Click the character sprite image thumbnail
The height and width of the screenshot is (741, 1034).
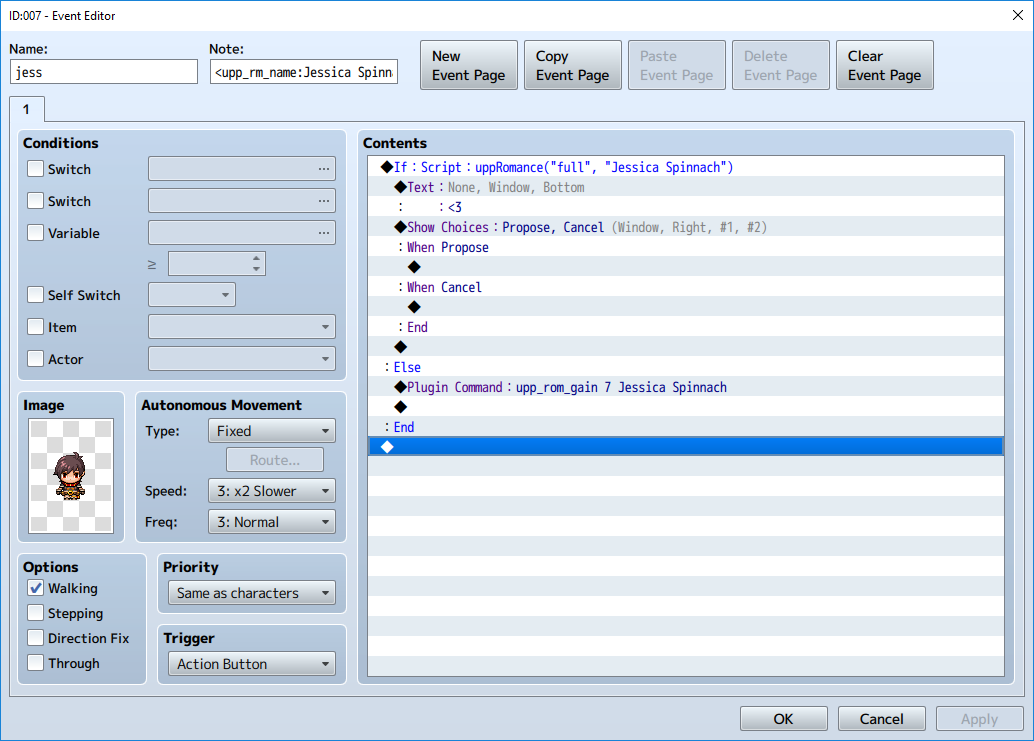point(71,476)
